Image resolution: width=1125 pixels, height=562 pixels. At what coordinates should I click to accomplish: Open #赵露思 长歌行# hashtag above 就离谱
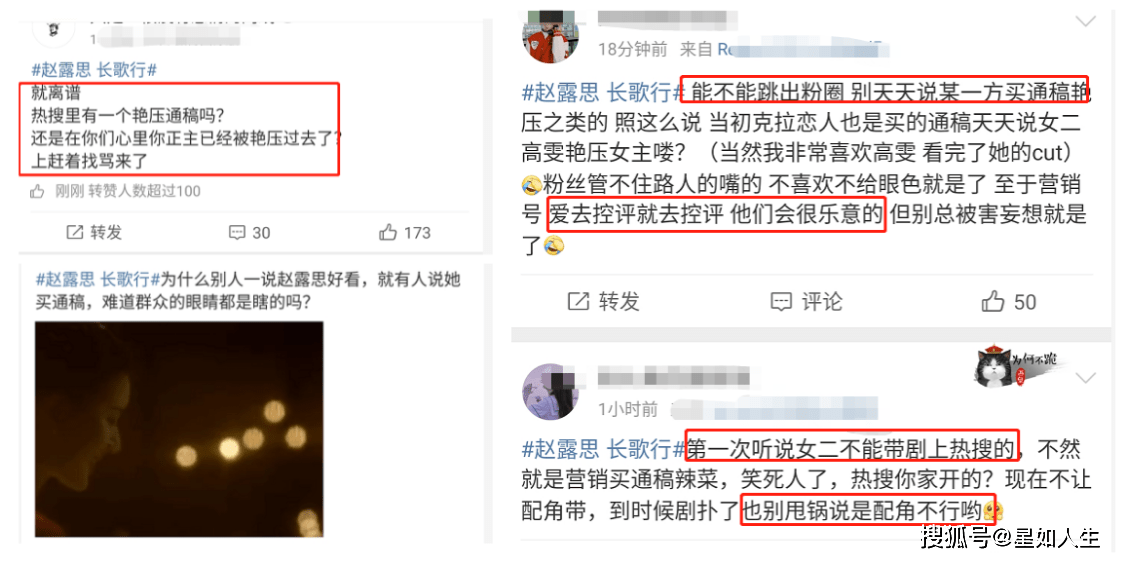[x=94, y=70]
